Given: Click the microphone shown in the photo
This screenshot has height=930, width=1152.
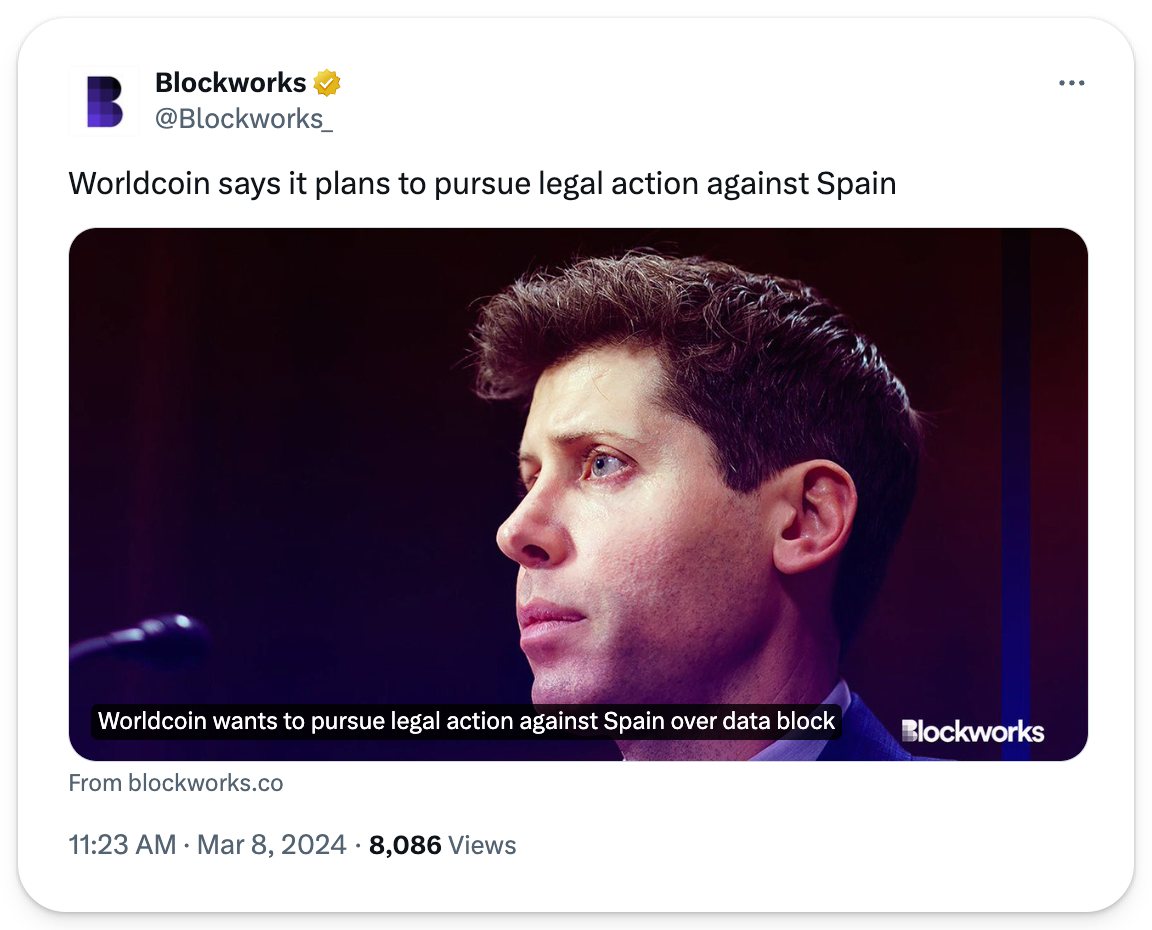Looking at the screenshot, I should [x=140, y=641].
